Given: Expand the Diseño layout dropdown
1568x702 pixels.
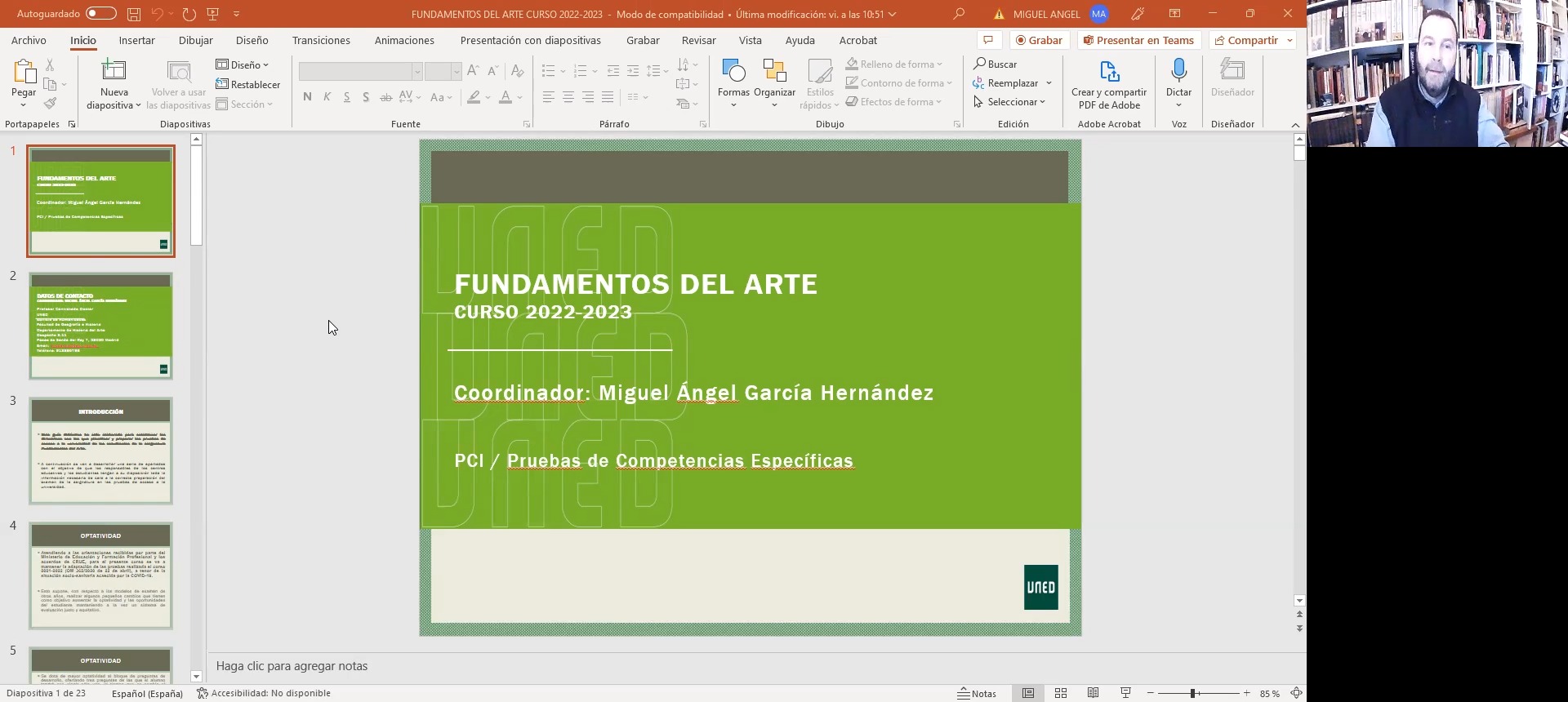Looking at the screenshot, I should (243, 64).
